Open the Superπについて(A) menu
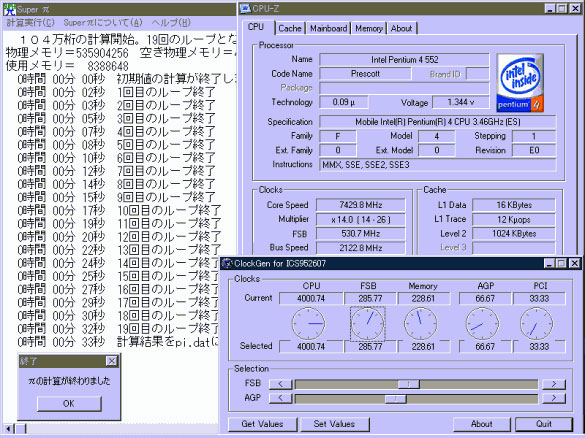The image size is (585, 438). tap(103, 23)
